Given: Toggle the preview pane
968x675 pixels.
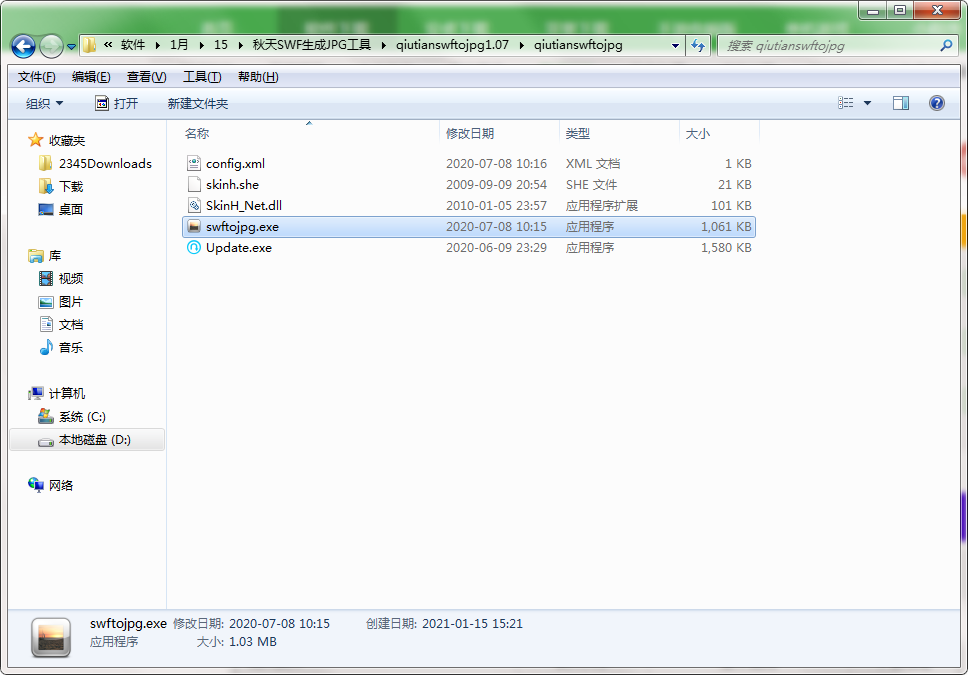Looking at the screenshot, I should click(901, 103).
